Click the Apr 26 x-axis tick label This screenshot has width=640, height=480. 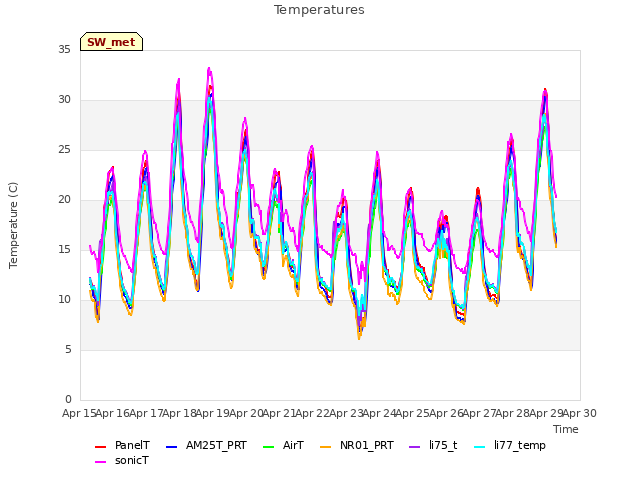pyautogui.click(x=446, y=413)
